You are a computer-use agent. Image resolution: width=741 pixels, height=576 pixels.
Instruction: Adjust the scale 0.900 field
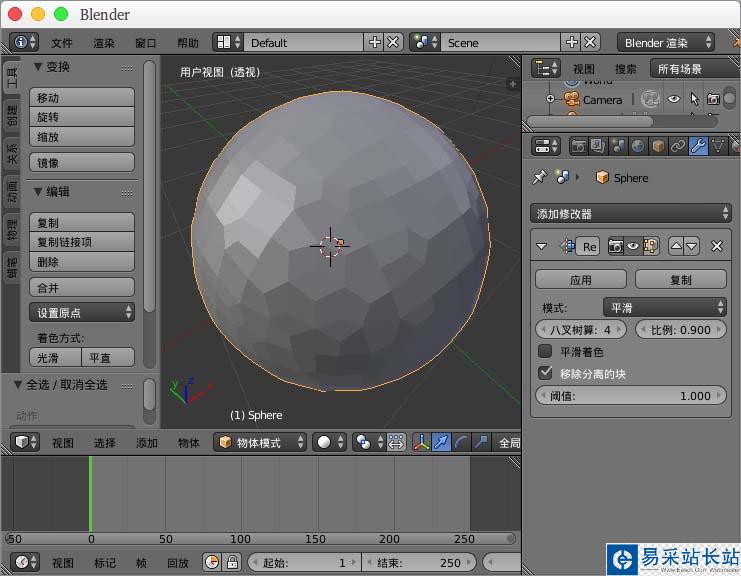[x=681, y=329]
